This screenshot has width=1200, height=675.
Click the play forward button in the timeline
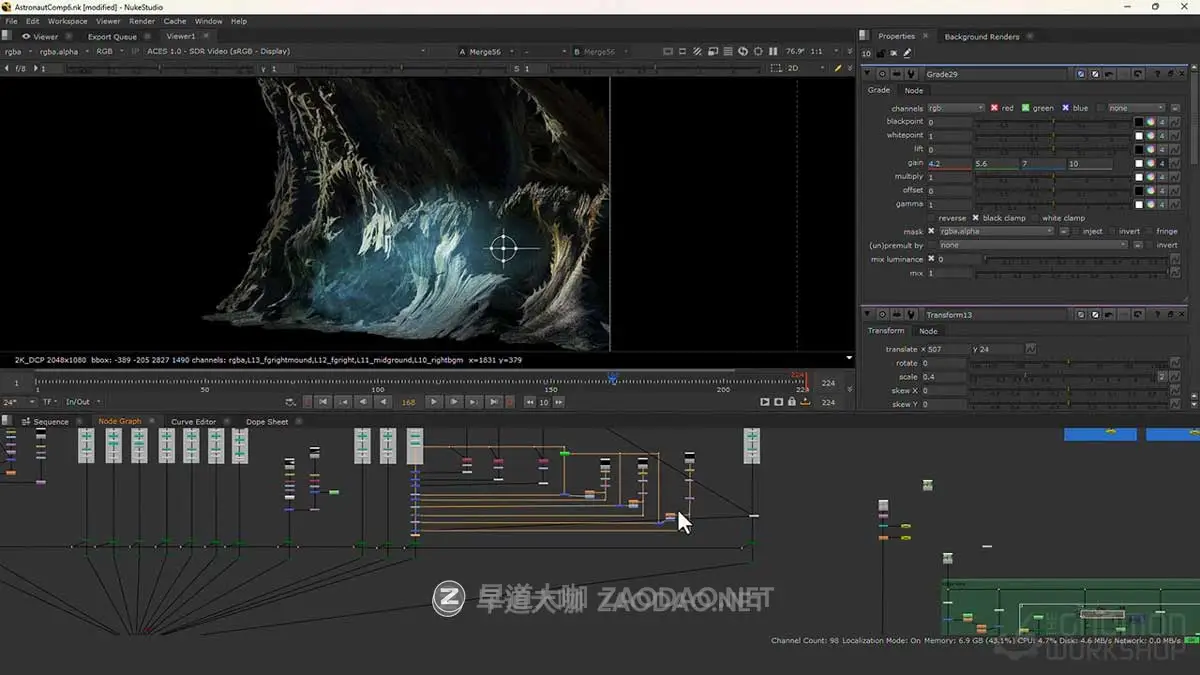point(433,402)
